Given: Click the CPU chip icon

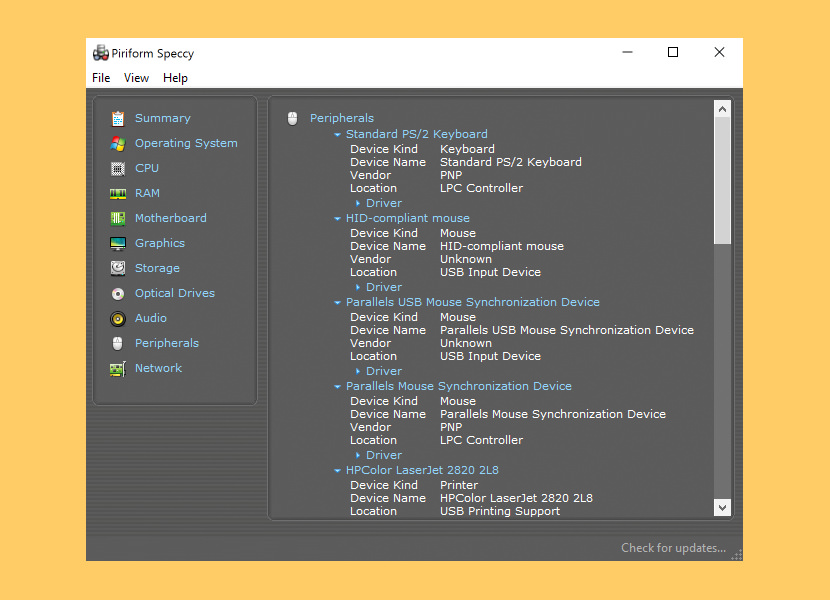Looking at the screenshot, I should pos(118,168).
